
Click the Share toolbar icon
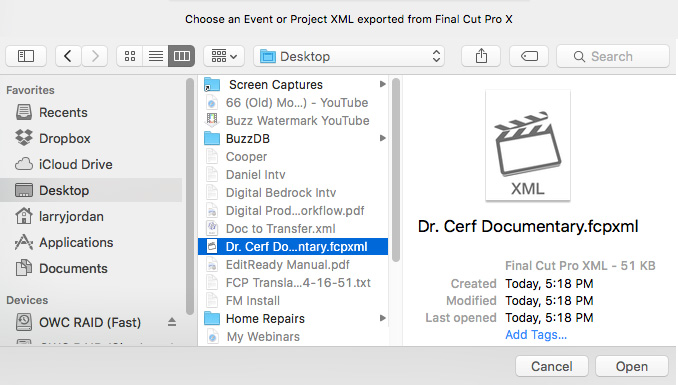(x=481, y=56)
